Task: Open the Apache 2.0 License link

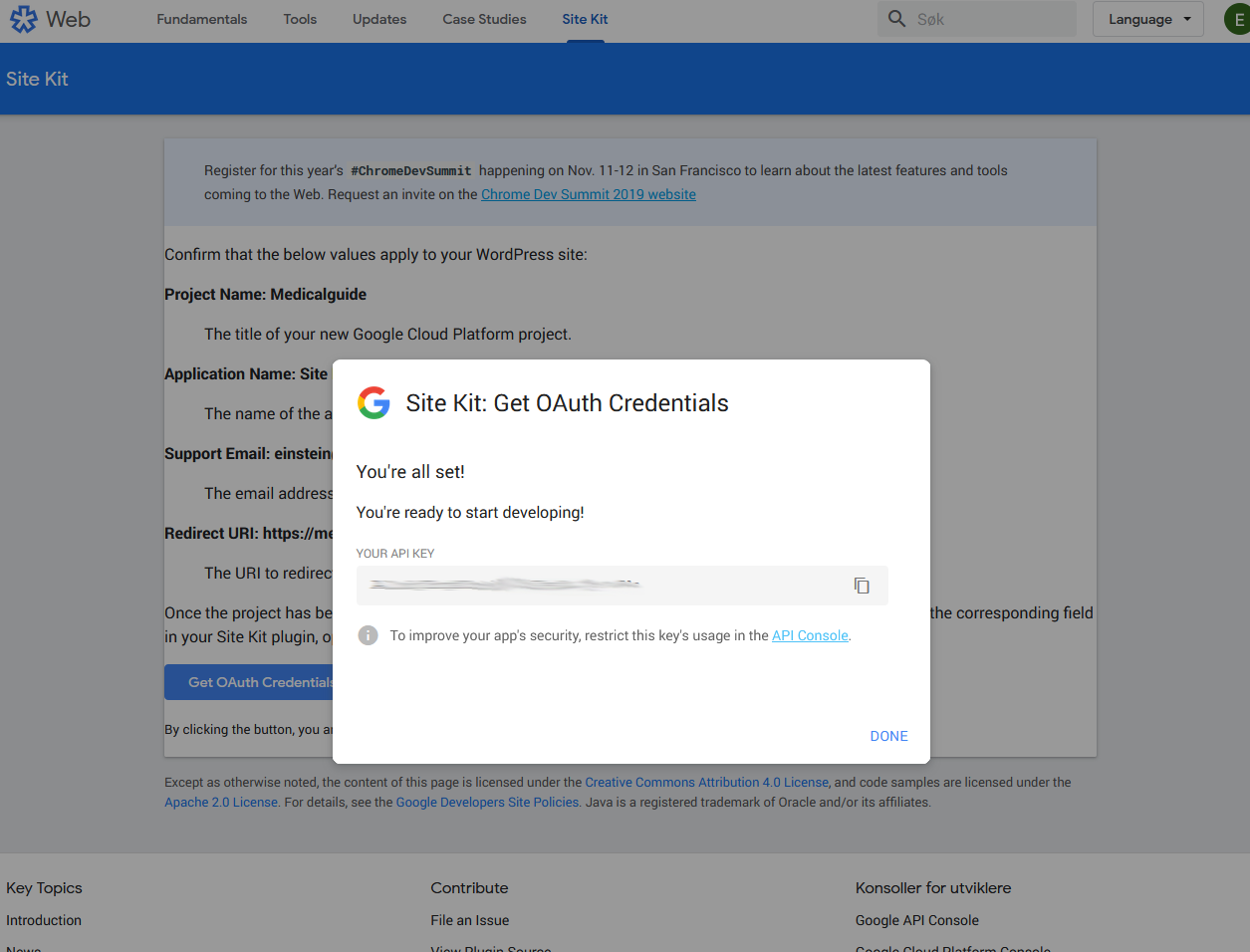Action: [221, 803]
